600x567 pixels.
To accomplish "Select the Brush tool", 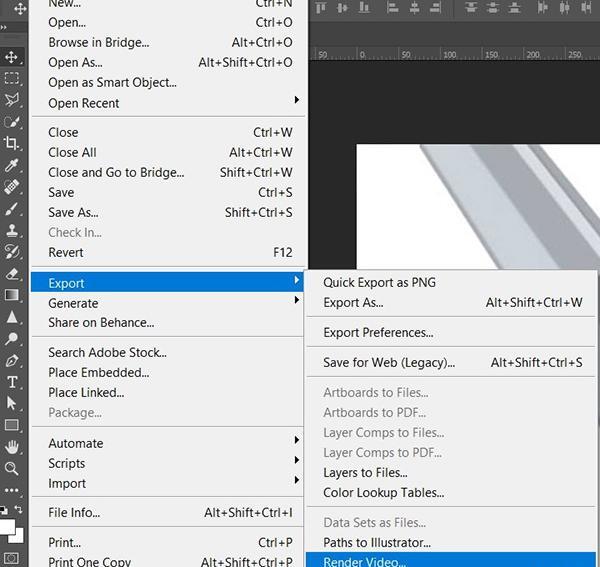I will click(11, 209).
